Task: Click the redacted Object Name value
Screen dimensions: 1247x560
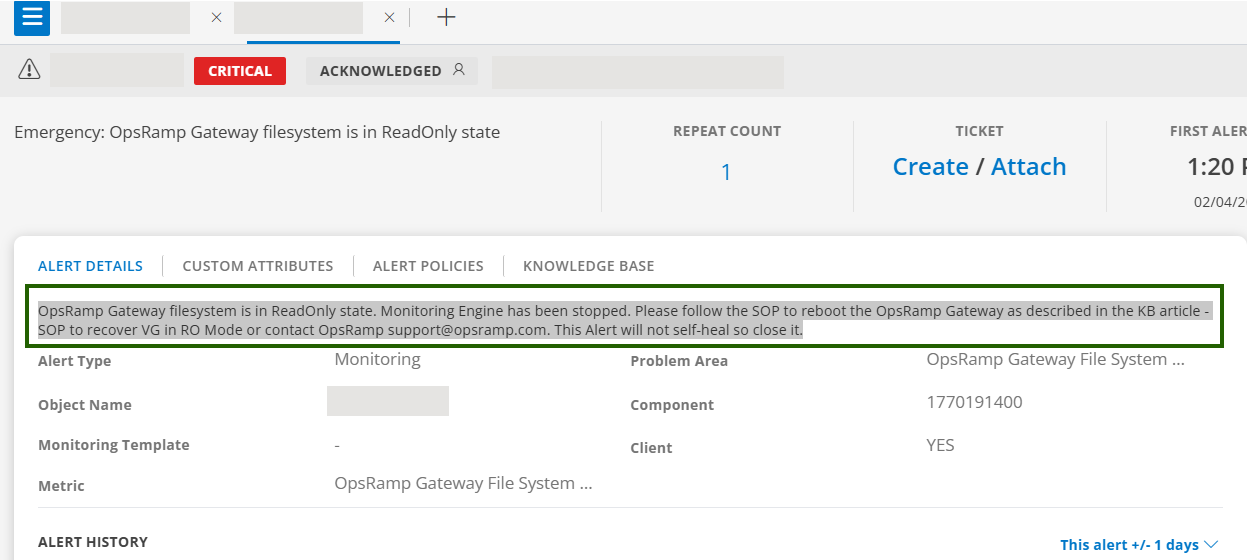Action: point(387,401)
